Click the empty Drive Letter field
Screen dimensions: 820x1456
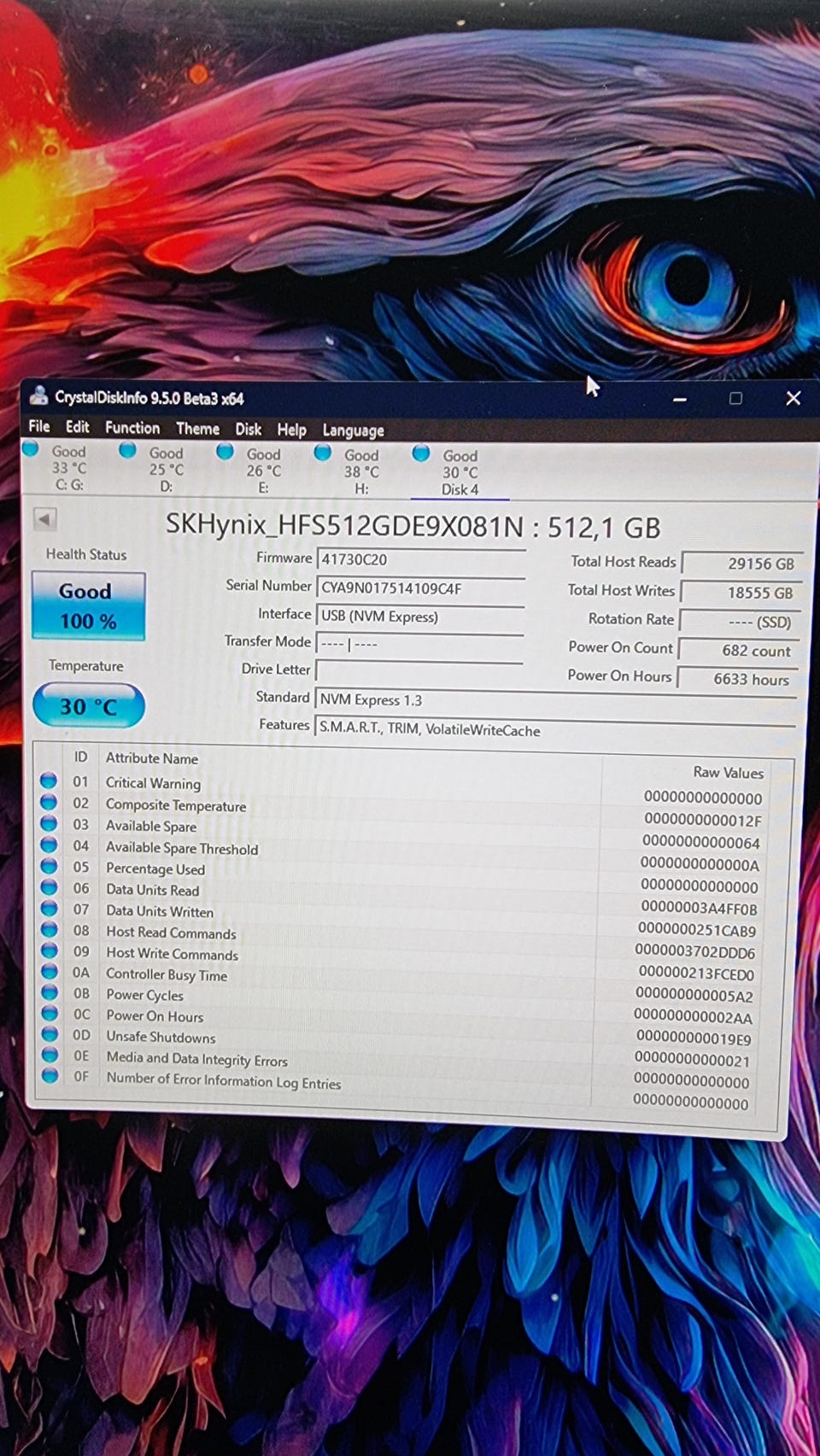[x=419, y=670]
